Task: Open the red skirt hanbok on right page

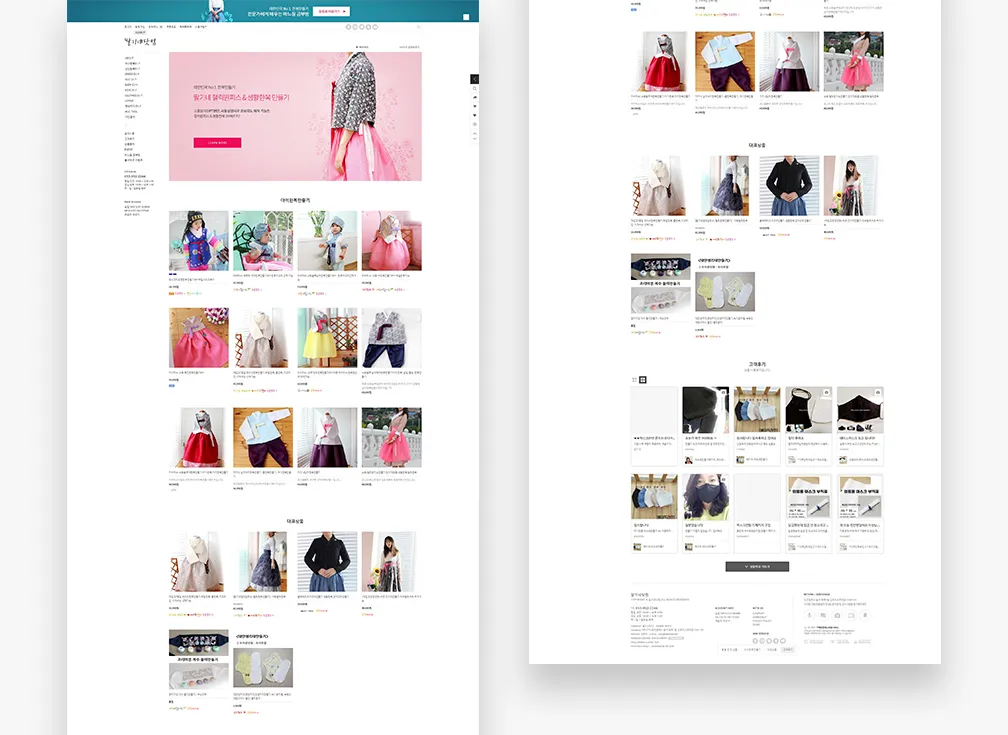Action: 661,62
